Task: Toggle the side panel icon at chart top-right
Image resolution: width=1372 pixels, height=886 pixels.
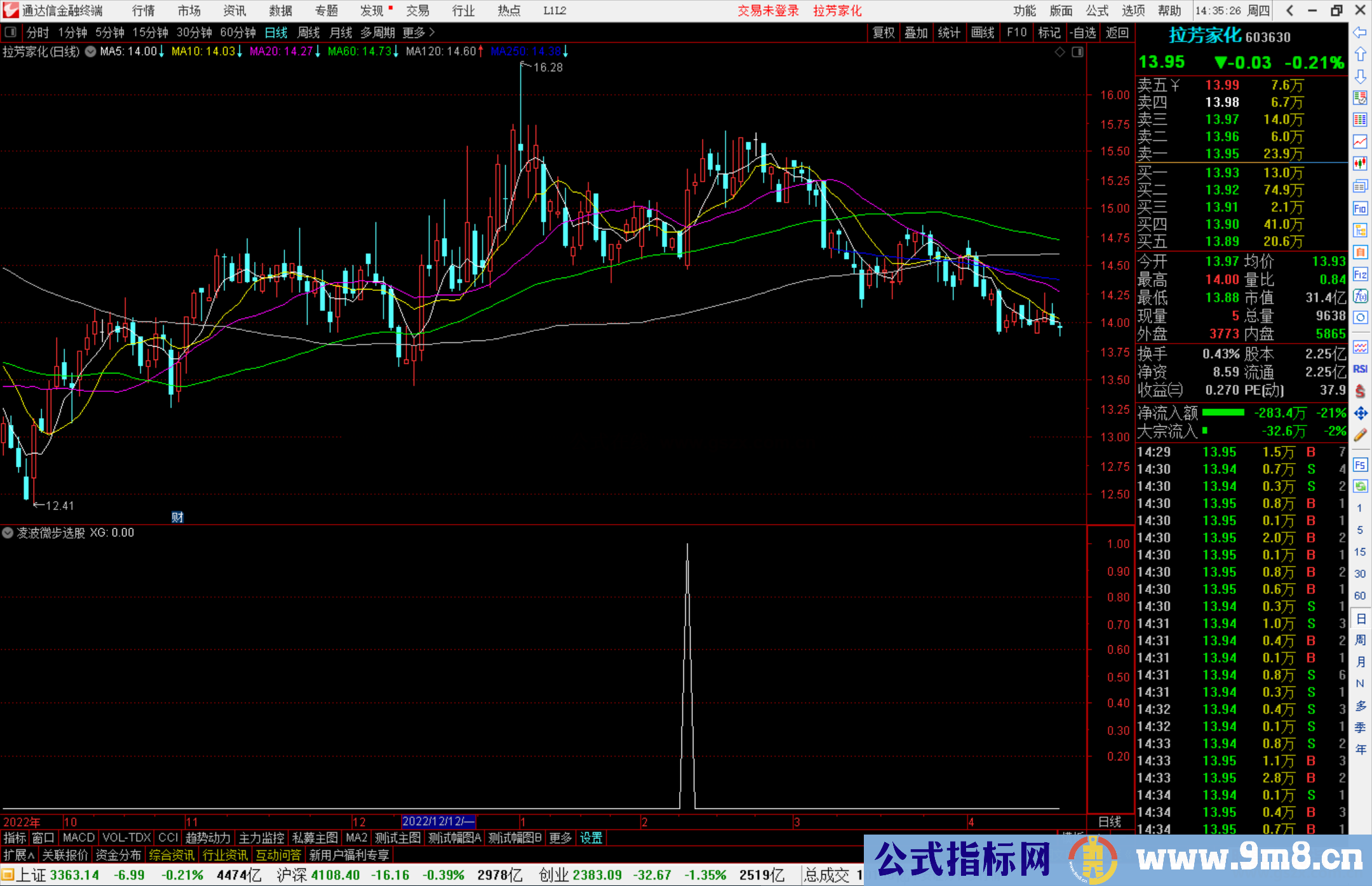Action: click(1077, 52)
